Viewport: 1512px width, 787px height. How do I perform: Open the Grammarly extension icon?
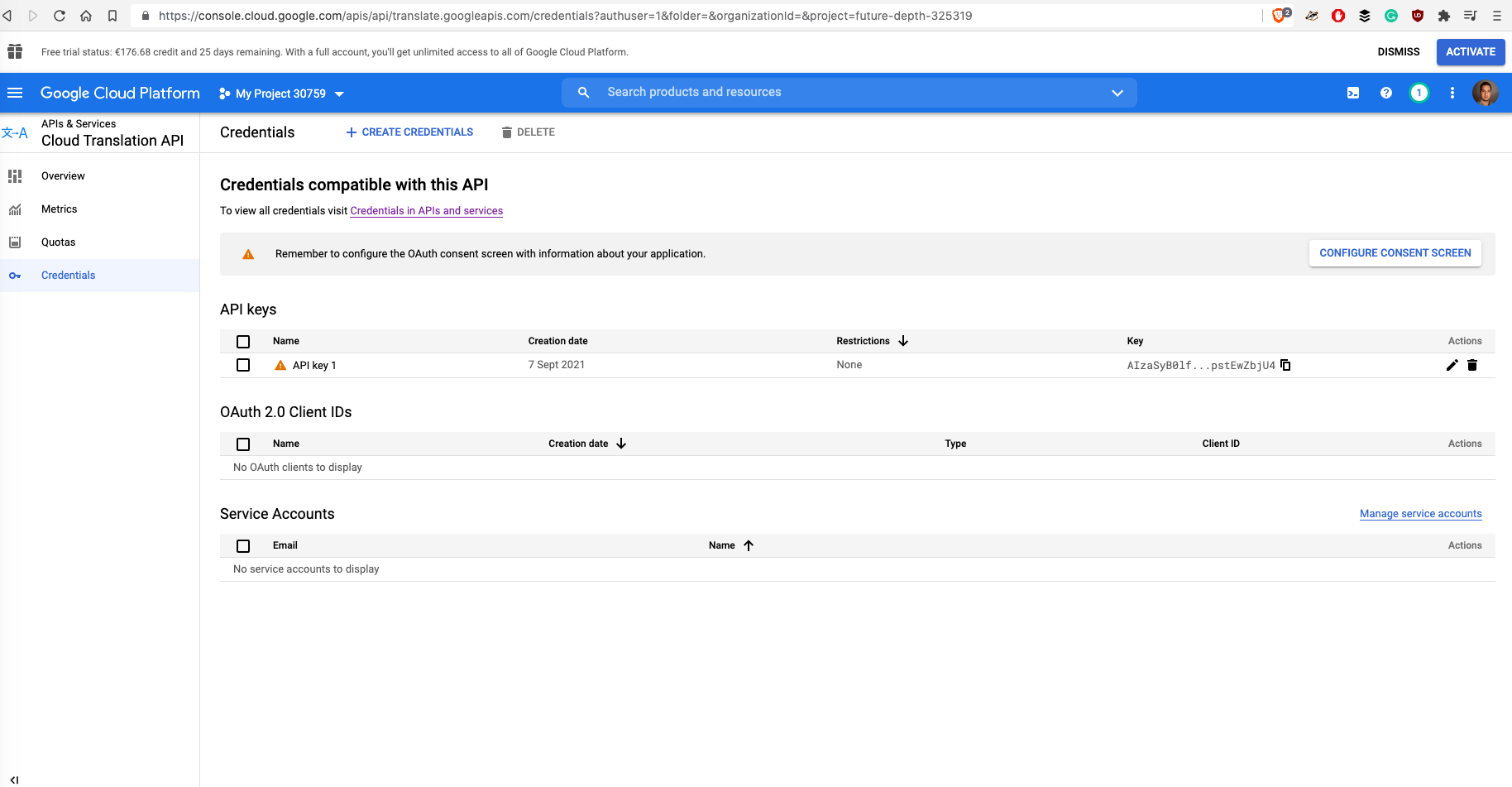[1391, 16]
